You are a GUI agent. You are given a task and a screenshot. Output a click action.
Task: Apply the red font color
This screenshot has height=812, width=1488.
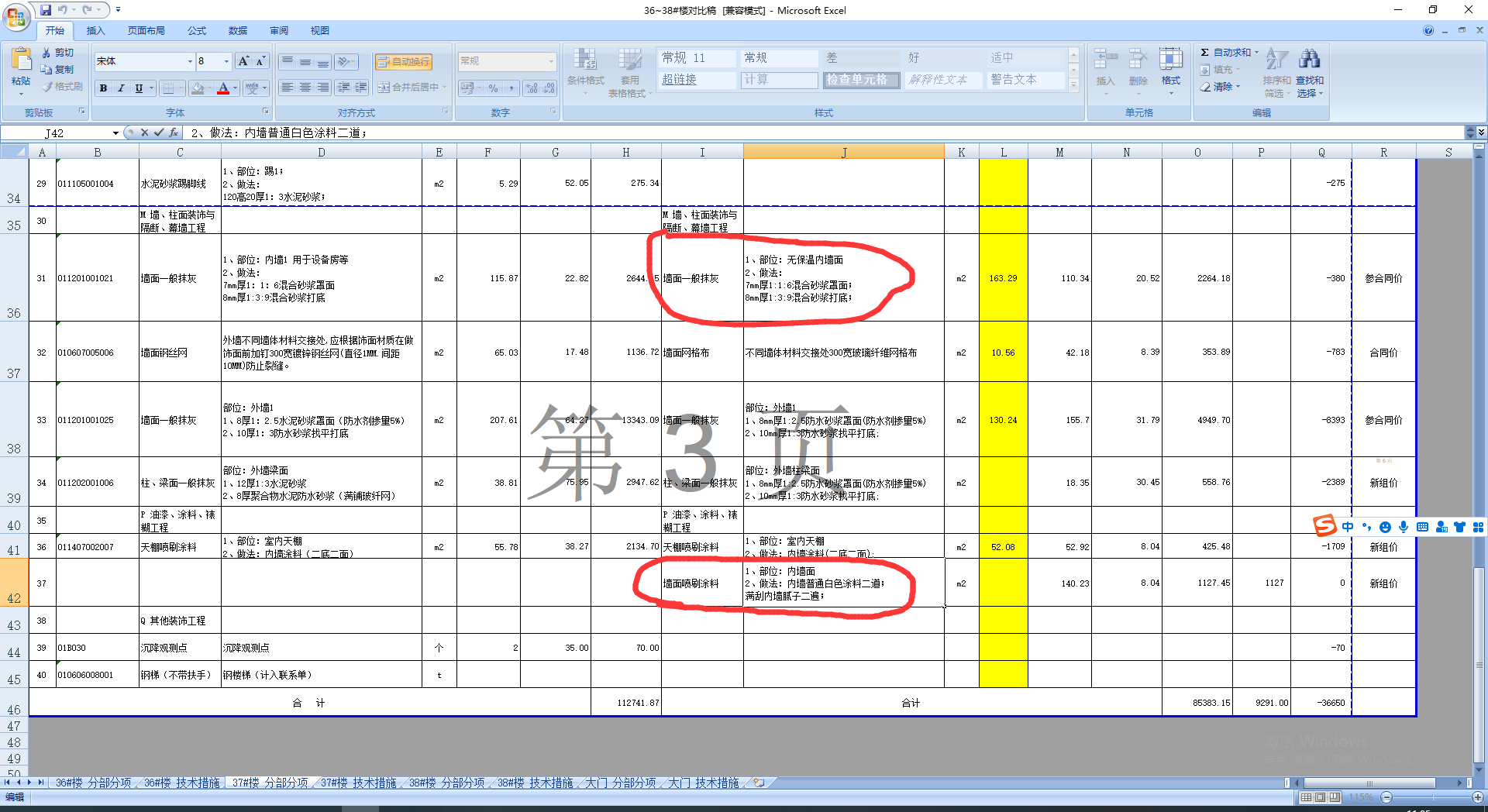(x=223, y=88)
